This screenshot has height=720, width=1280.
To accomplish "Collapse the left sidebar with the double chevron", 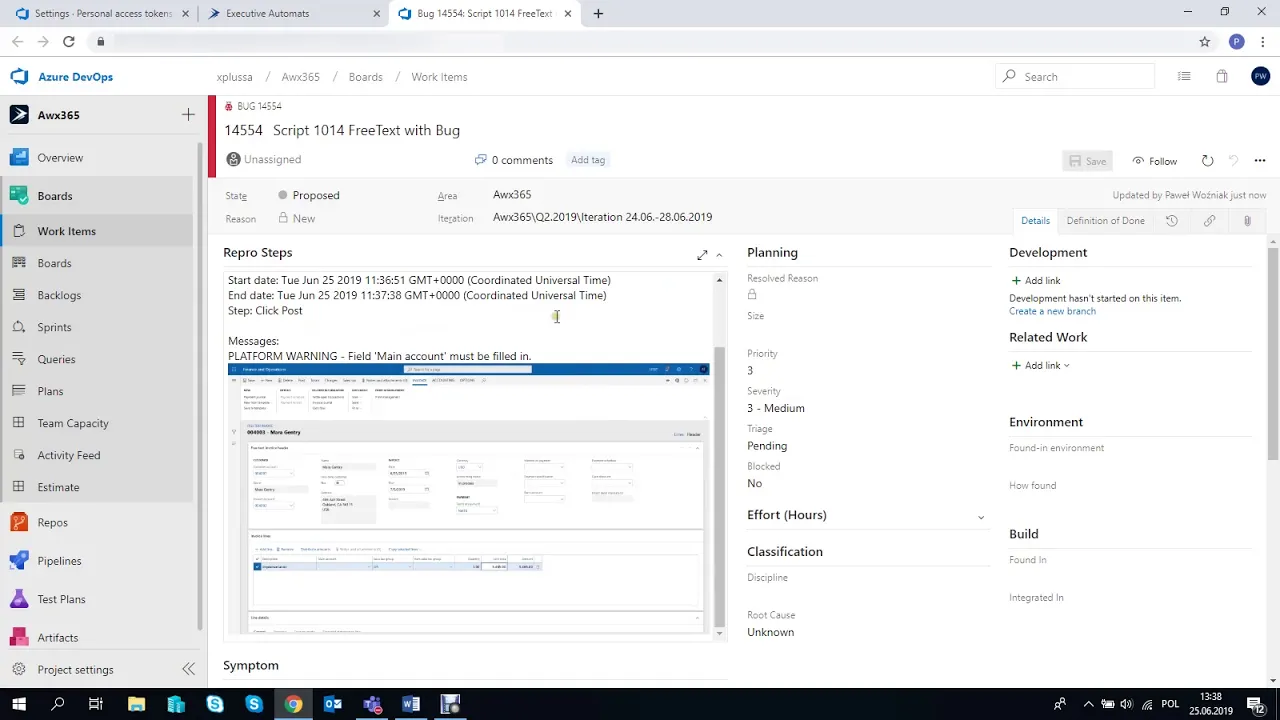I will coord(189,669).
